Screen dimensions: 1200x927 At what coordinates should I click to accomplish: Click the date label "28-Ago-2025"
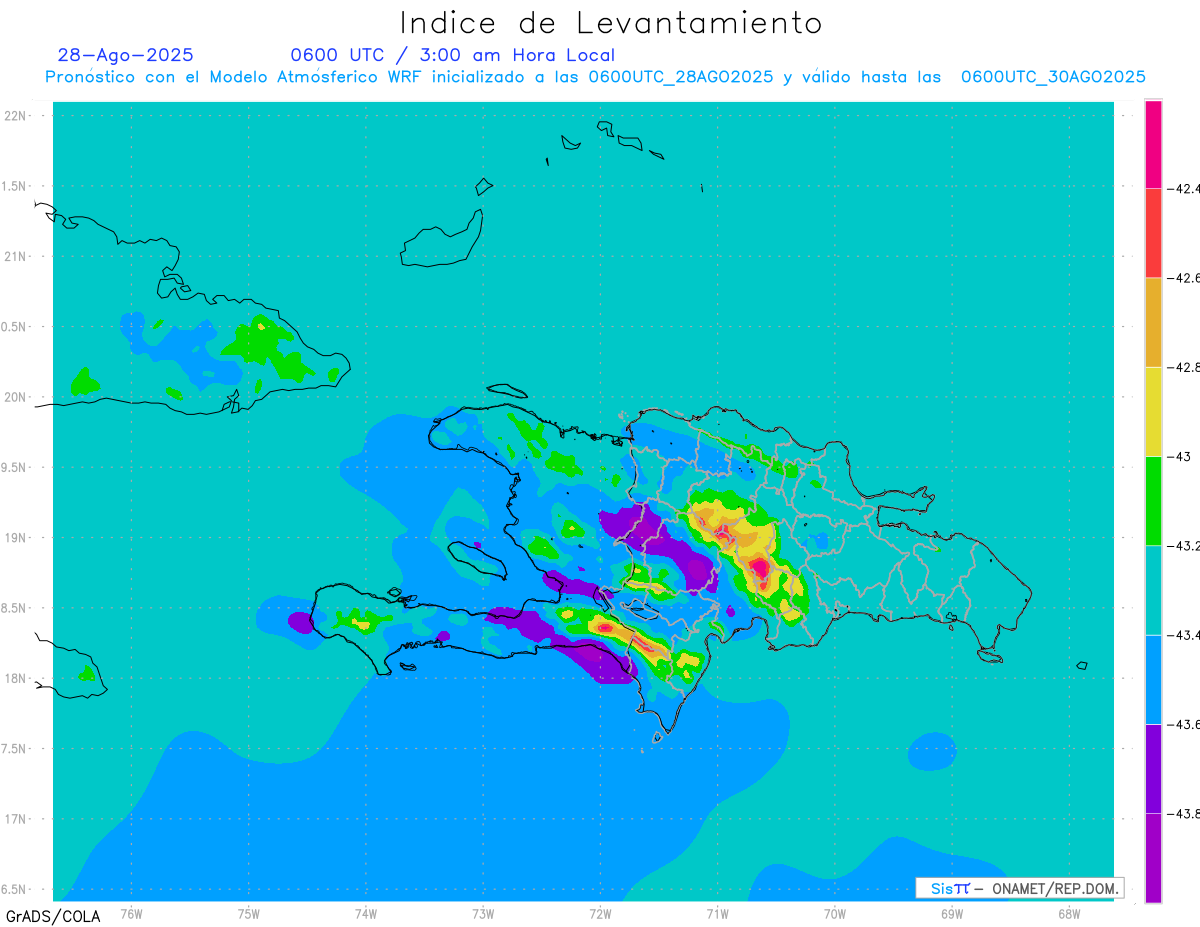(126, 55)
